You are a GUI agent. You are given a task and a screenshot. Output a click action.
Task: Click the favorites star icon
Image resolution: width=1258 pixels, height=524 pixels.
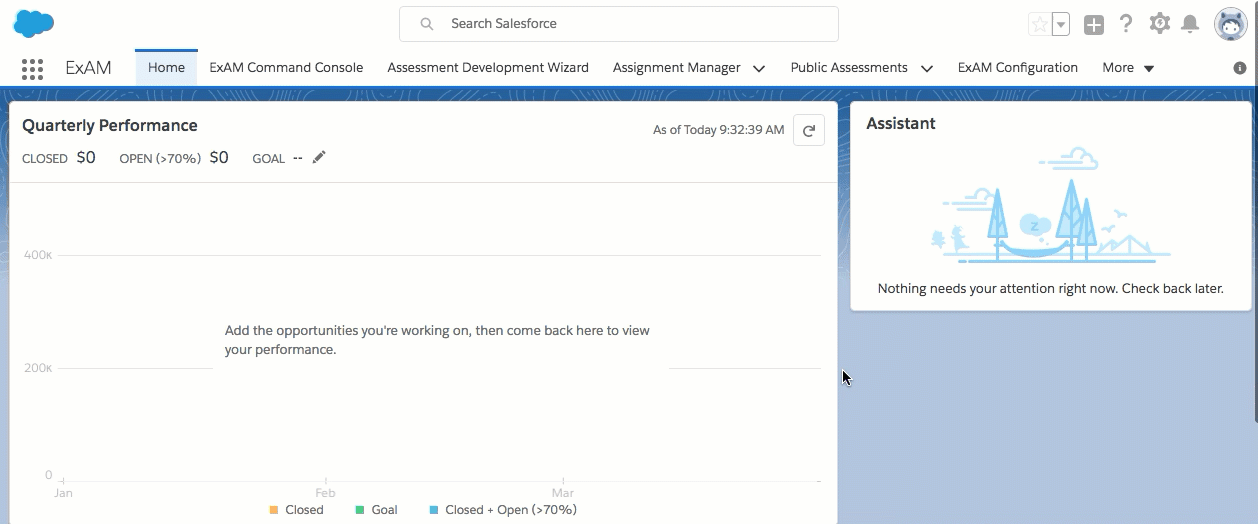click(1040, 25)
